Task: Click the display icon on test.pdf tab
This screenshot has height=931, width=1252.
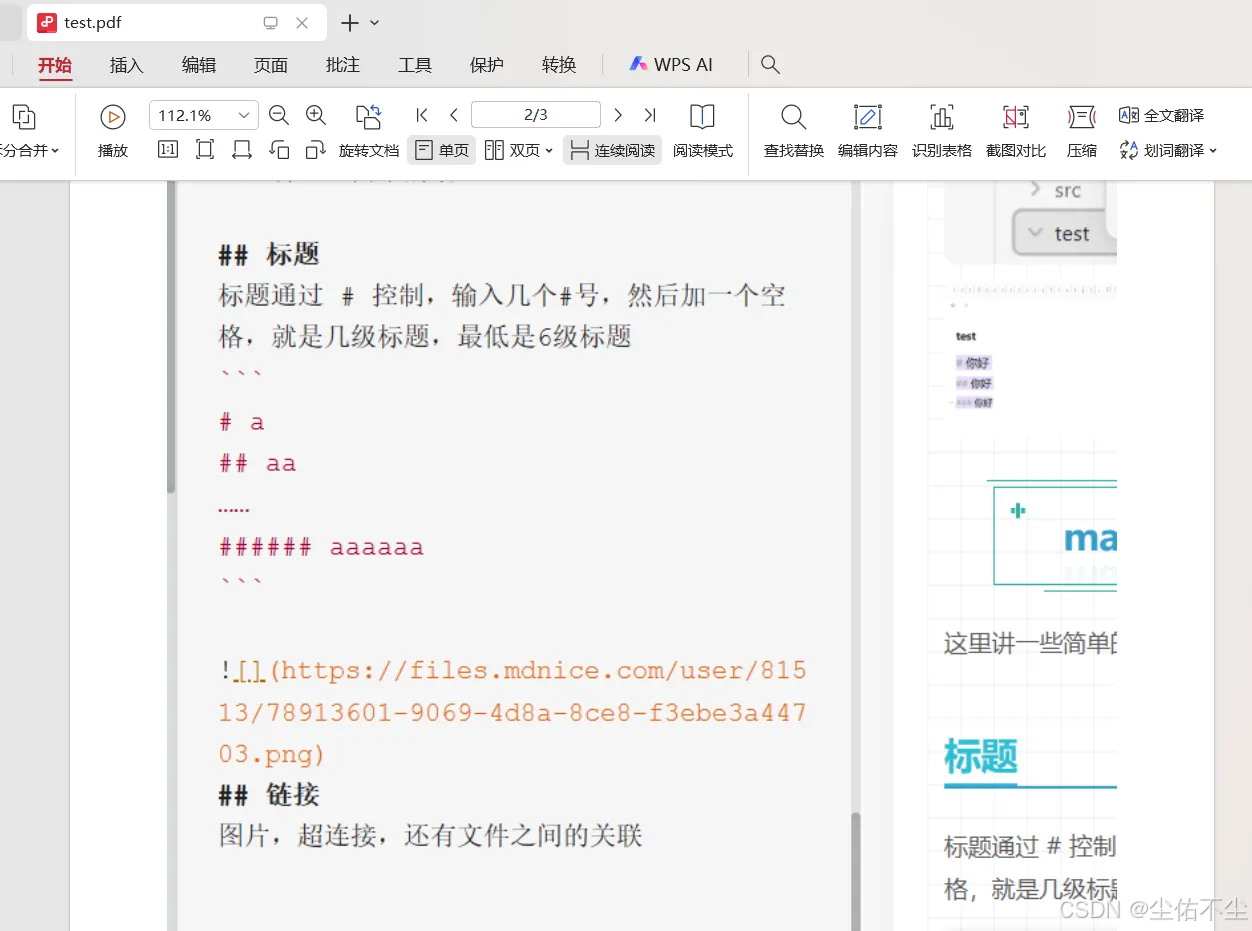Action: 270,22
